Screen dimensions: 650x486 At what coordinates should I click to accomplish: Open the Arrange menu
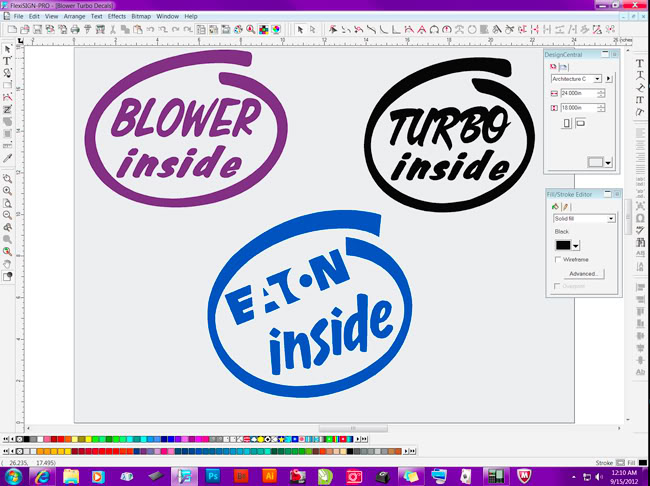tap(74, 17)
